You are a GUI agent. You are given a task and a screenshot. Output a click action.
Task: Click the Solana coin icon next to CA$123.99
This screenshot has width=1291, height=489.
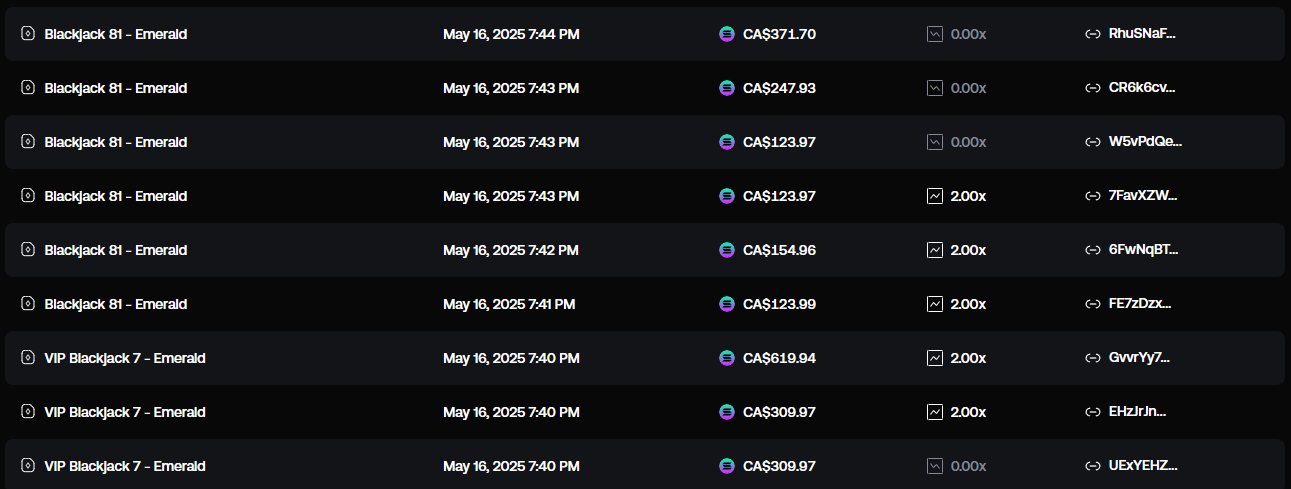click(727, 304)
